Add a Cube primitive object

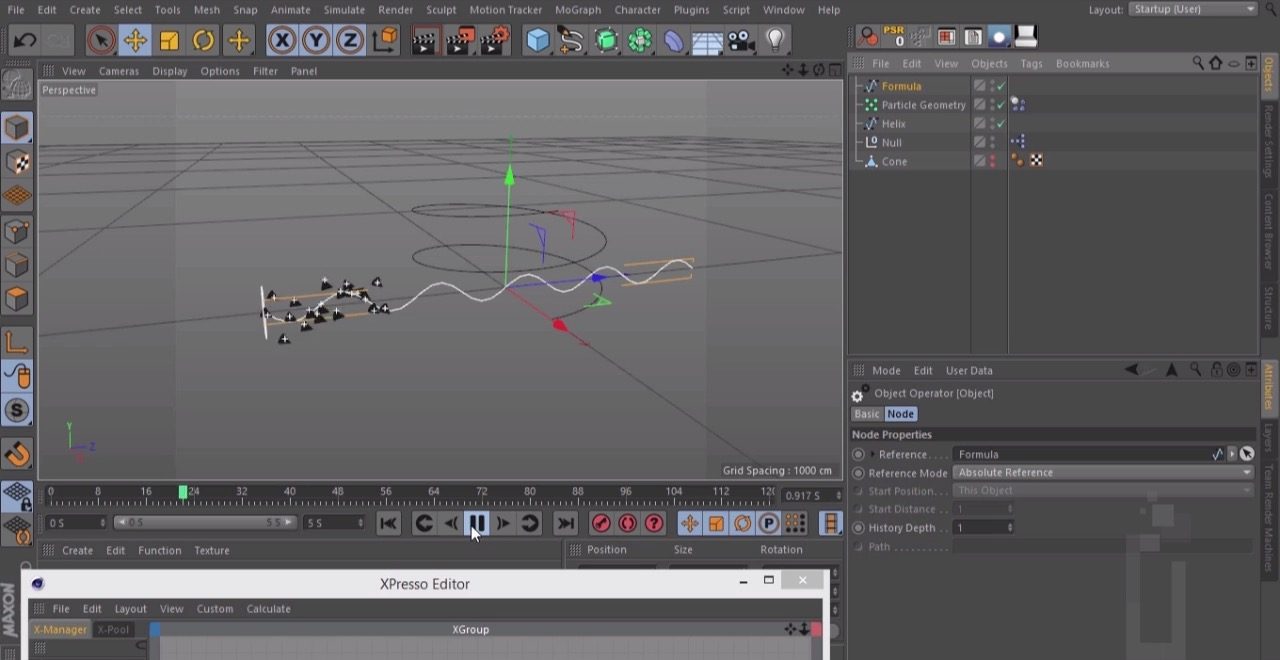coord(538,41)
